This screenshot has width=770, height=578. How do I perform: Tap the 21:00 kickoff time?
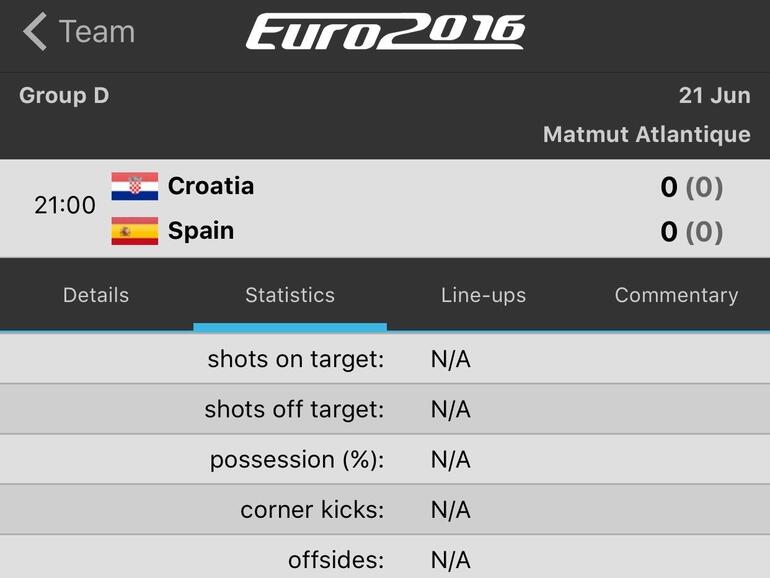[x=65, y=206]
